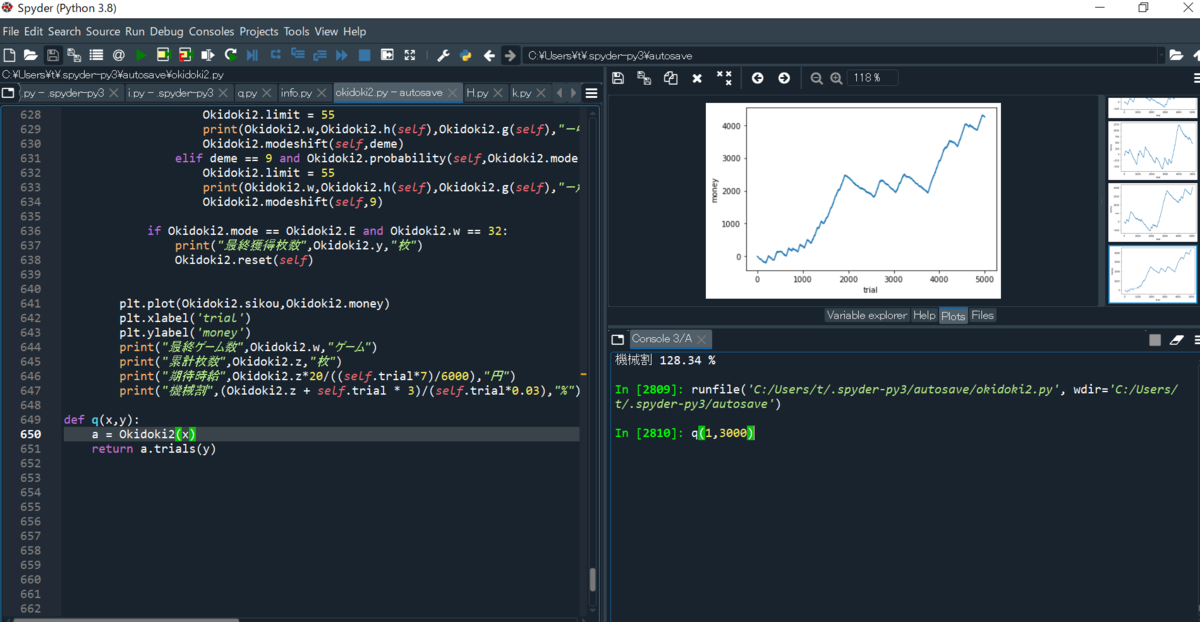
Task: Copy the plot to clipboard
Action: click(671, 78)
